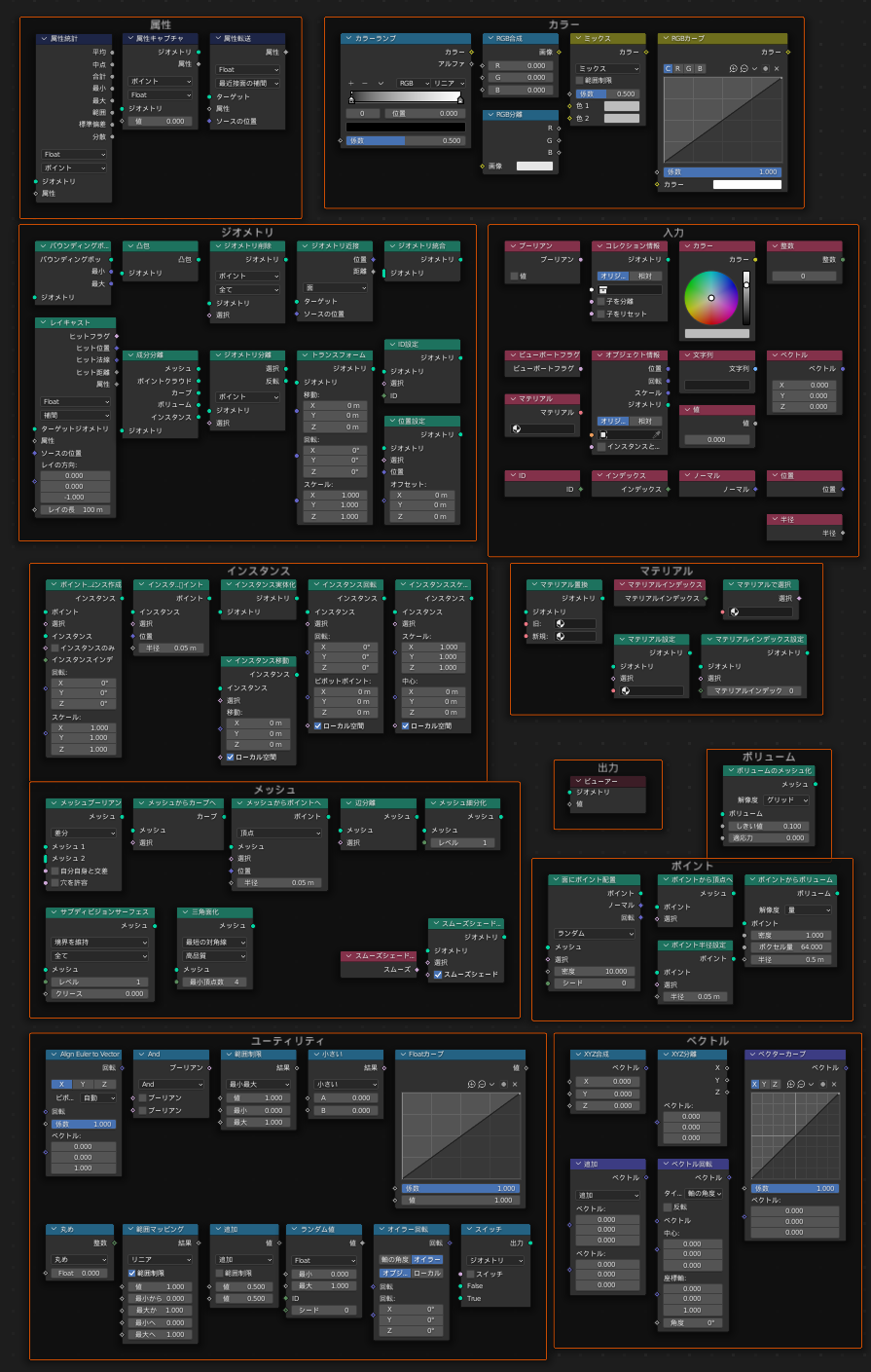Click the 色 1 swatch in ミックス
This screenshot has height=1372, width=871.
[x=622, y=106]
